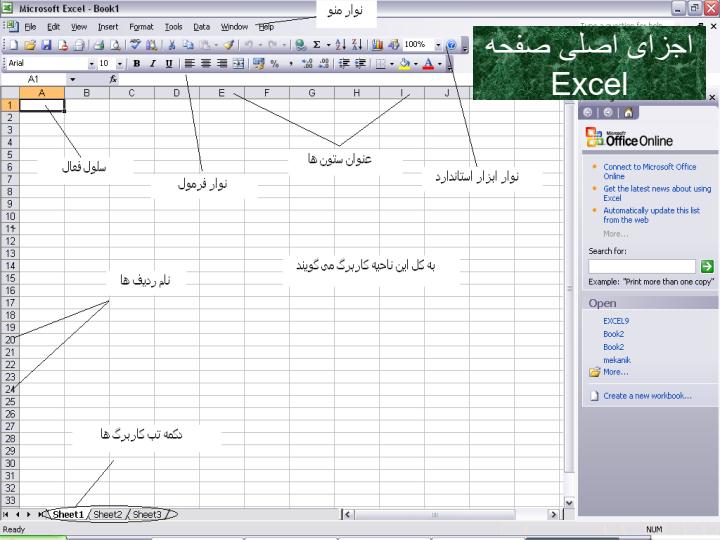Open the Tools menu
The image size is (720, 540).
pyautogui.click(x=174, y=27)
